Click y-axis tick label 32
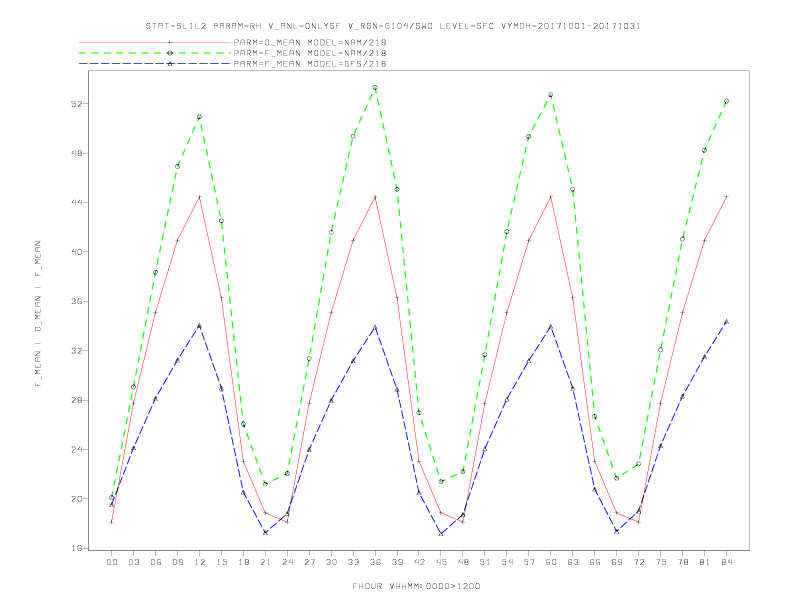 tap(78, 350)
